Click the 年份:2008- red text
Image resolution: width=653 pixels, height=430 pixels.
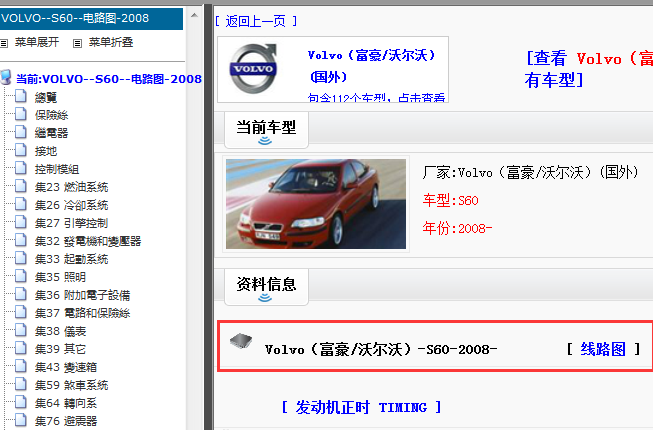coord(457,229)
